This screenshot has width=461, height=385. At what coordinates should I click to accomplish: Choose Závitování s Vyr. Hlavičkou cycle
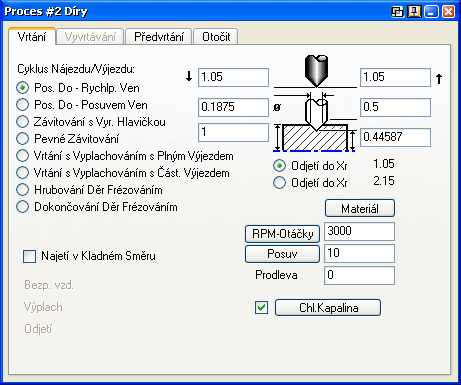tap(91, 122)
